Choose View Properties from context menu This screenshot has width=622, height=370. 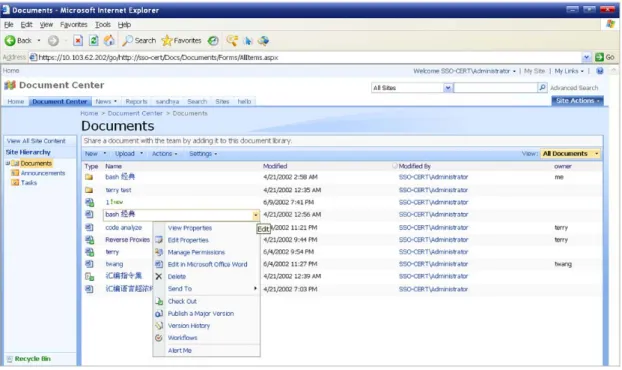190,228
